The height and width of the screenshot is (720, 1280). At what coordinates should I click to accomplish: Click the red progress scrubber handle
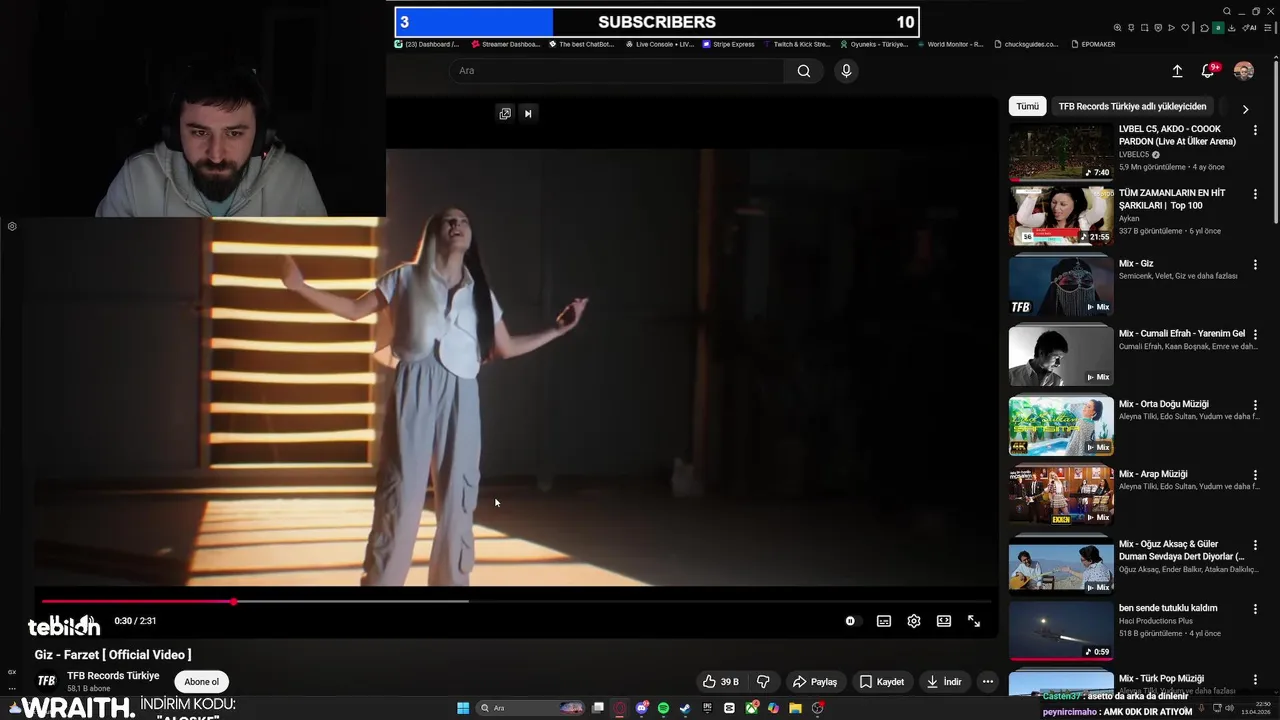tap(233, 602)
